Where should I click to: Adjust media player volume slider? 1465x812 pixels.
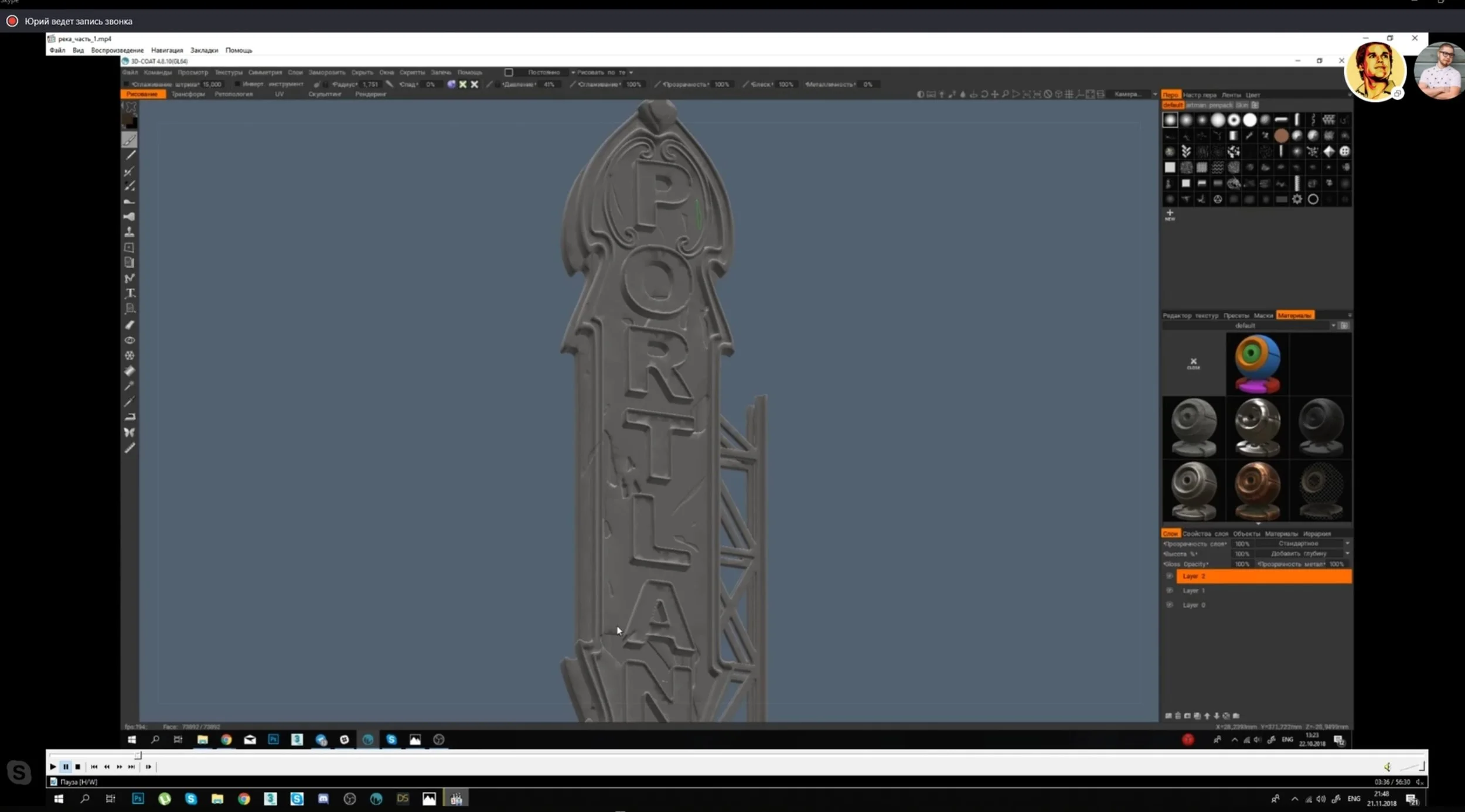[x=1411, y=766]
